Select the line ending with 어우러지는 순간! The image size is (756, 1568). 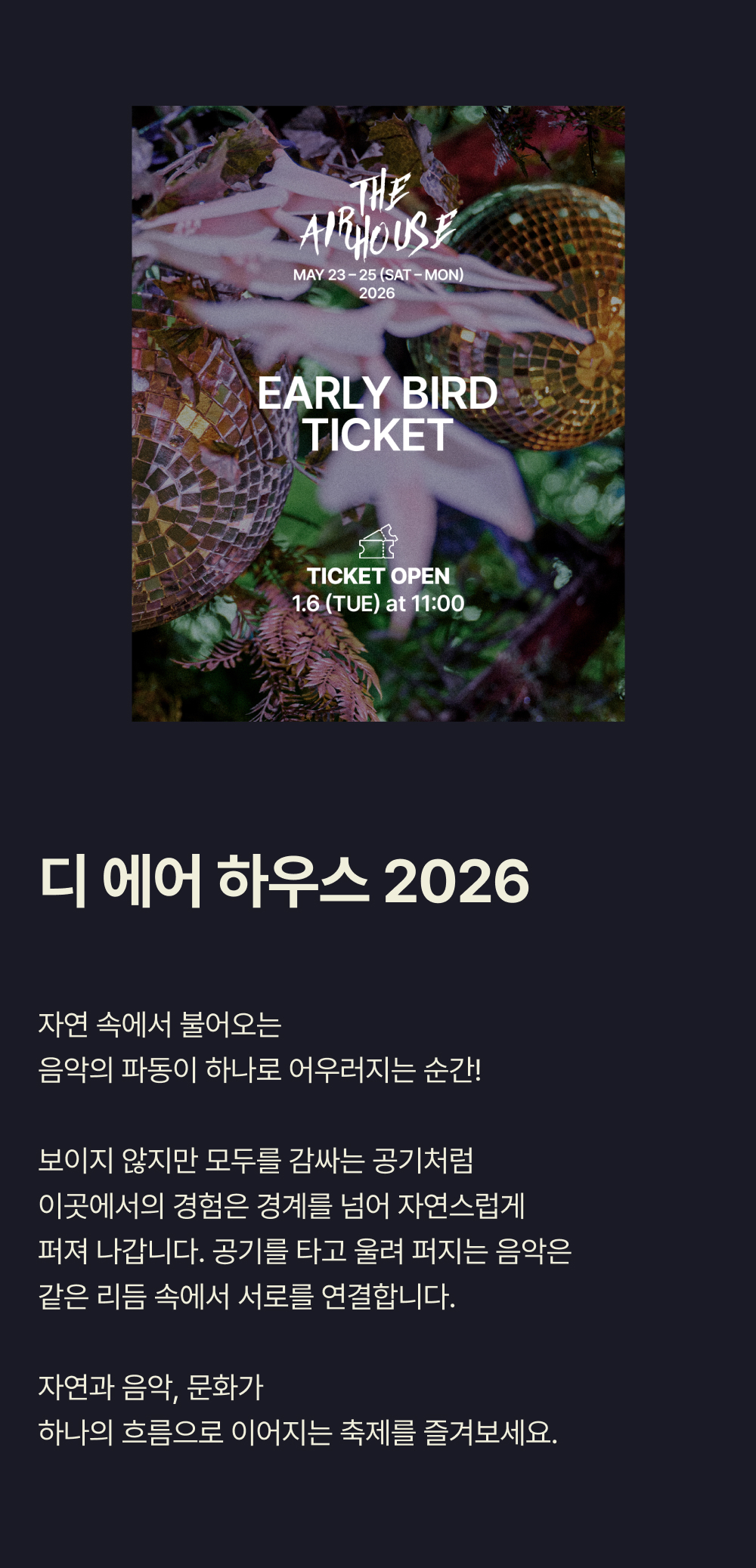[259, 1070]
